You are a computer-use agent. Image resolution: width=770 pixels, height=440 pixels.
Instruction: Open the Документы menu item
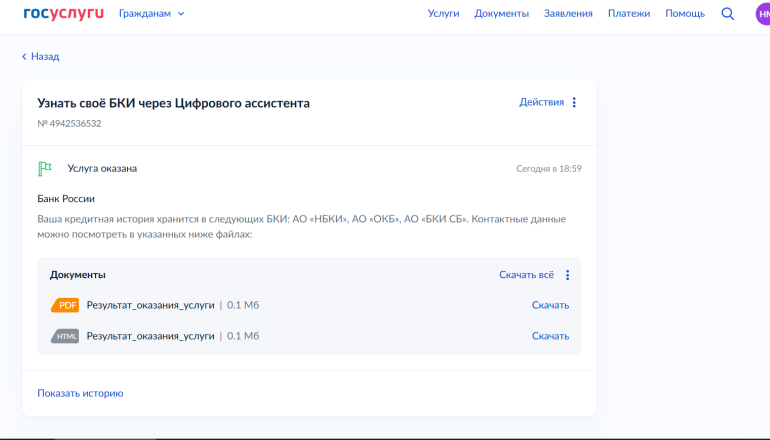[x=501, y=14]
